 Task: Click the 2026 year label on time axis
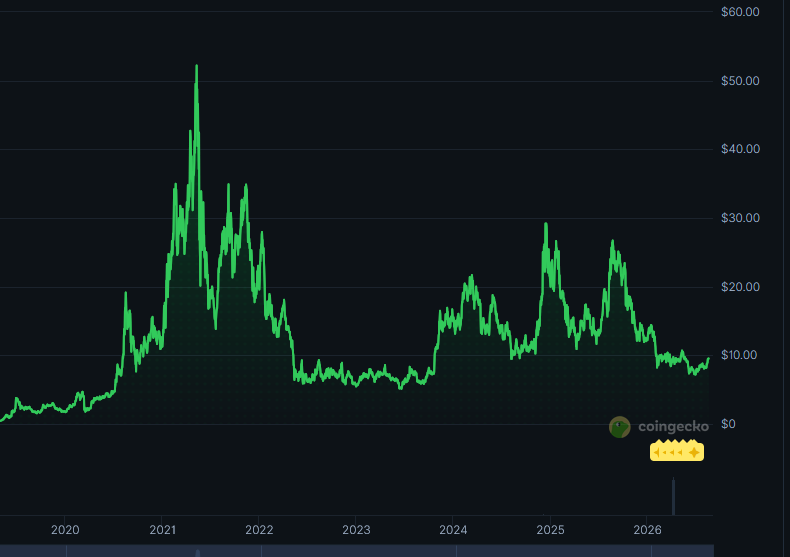(647, 530)
